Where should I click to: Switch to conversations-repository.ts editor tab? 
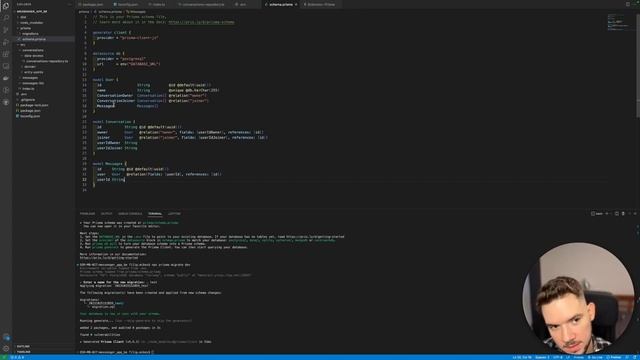203,4
